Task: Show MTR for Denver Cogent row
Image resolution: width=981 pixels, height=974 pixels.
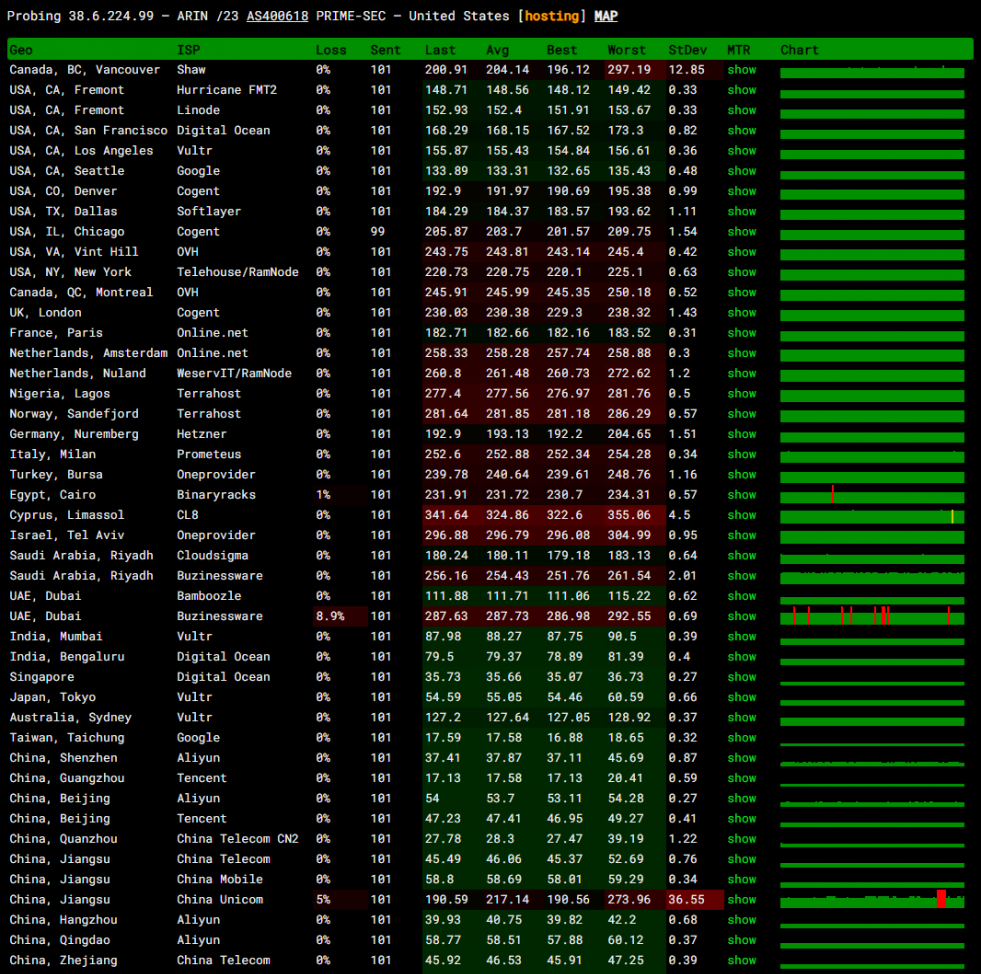Action: [x=741, y=191]
